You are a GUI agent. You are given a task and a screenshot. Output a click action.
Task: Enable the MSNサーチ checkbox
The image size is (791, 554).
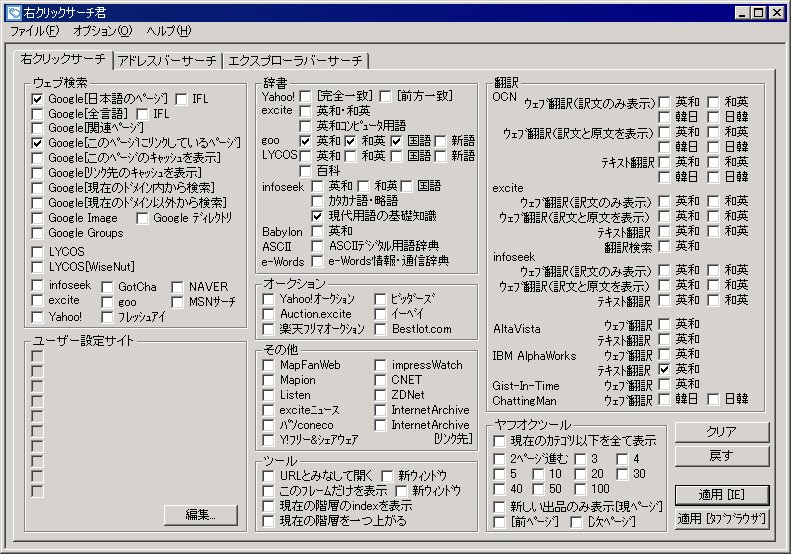pos(177,302)
